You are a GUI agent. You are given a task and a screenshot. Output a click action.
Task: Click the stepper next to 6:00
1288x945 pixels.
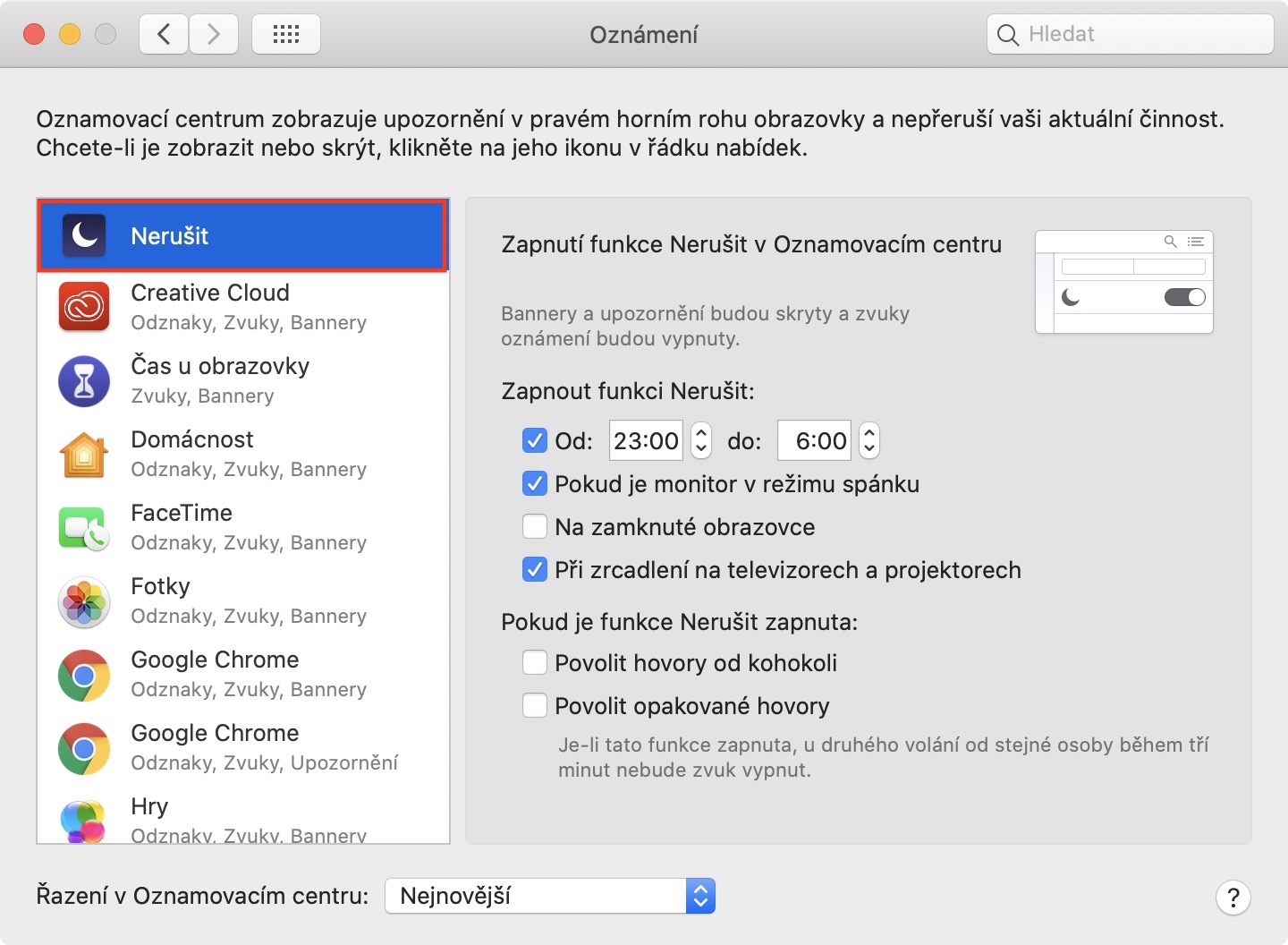(869, 440)
